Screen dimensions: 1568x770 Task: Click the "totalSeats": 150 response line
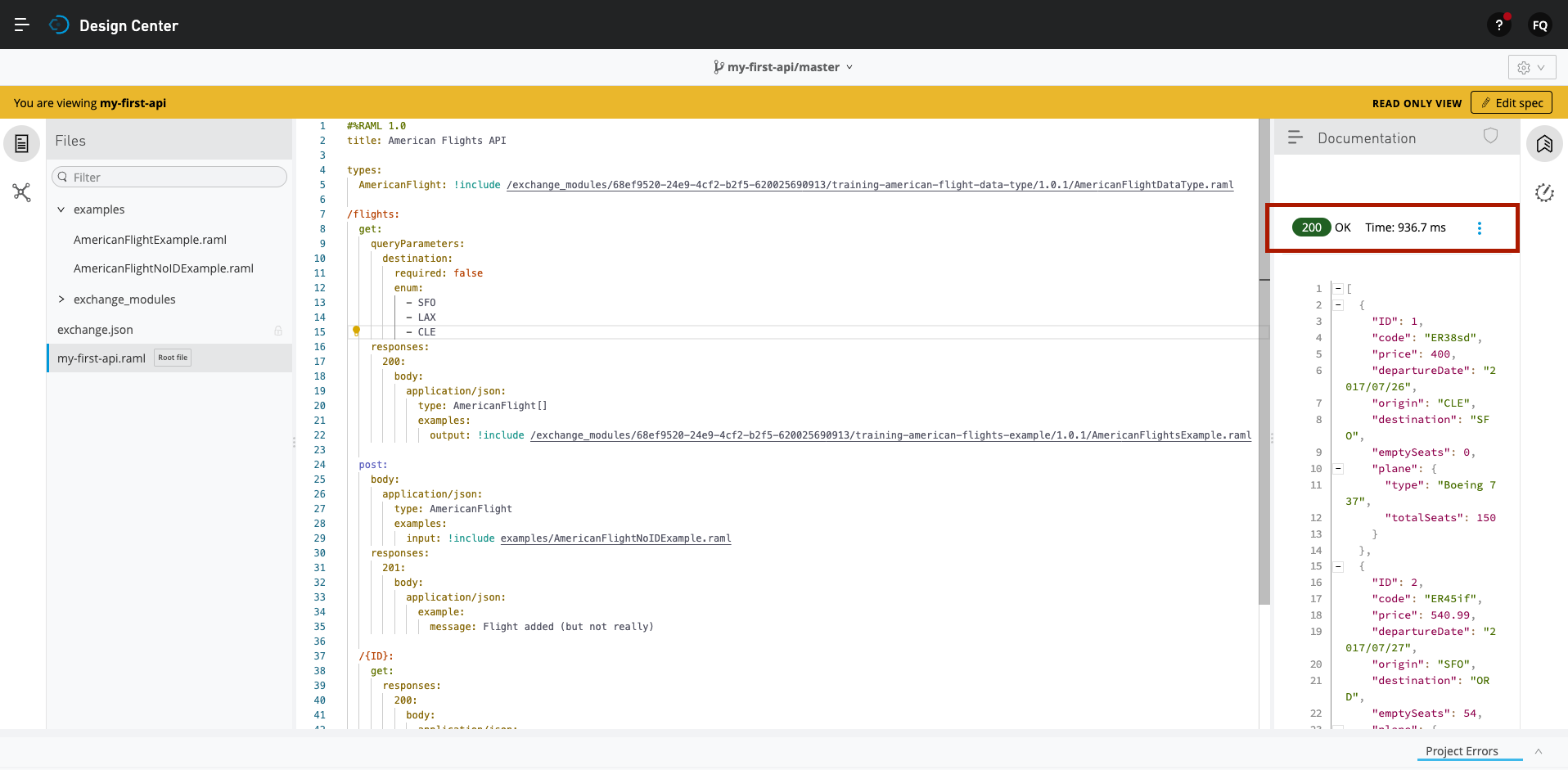[1440, 518]
